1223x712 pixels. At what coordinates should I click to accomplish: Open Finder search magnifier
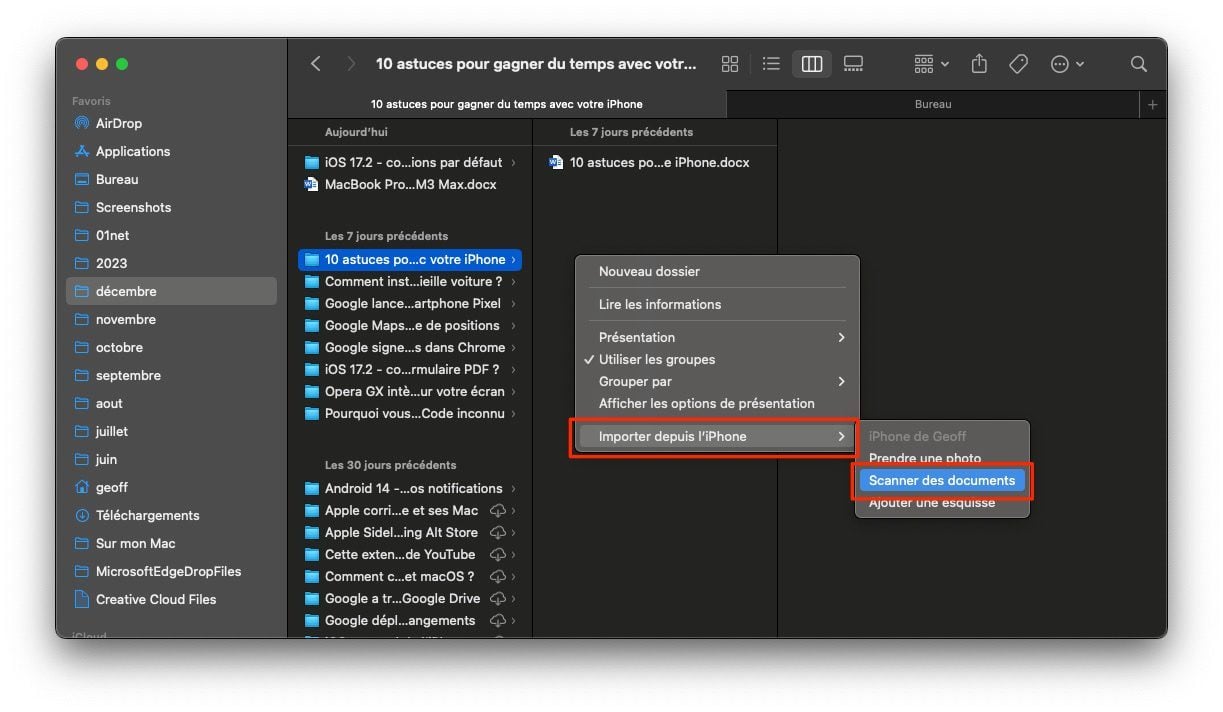point(1138,64)
